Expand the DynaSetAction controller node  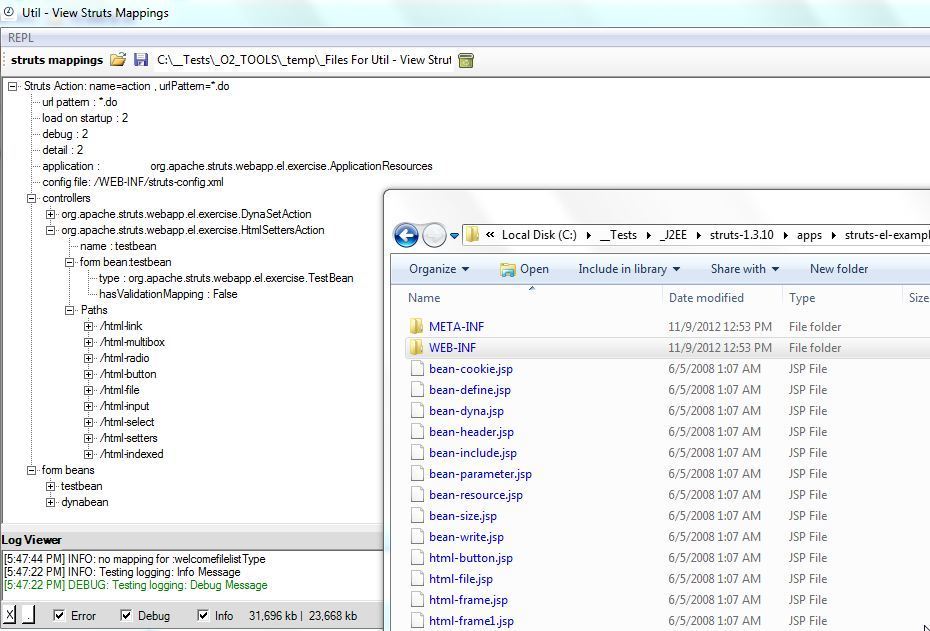[51, 214]
